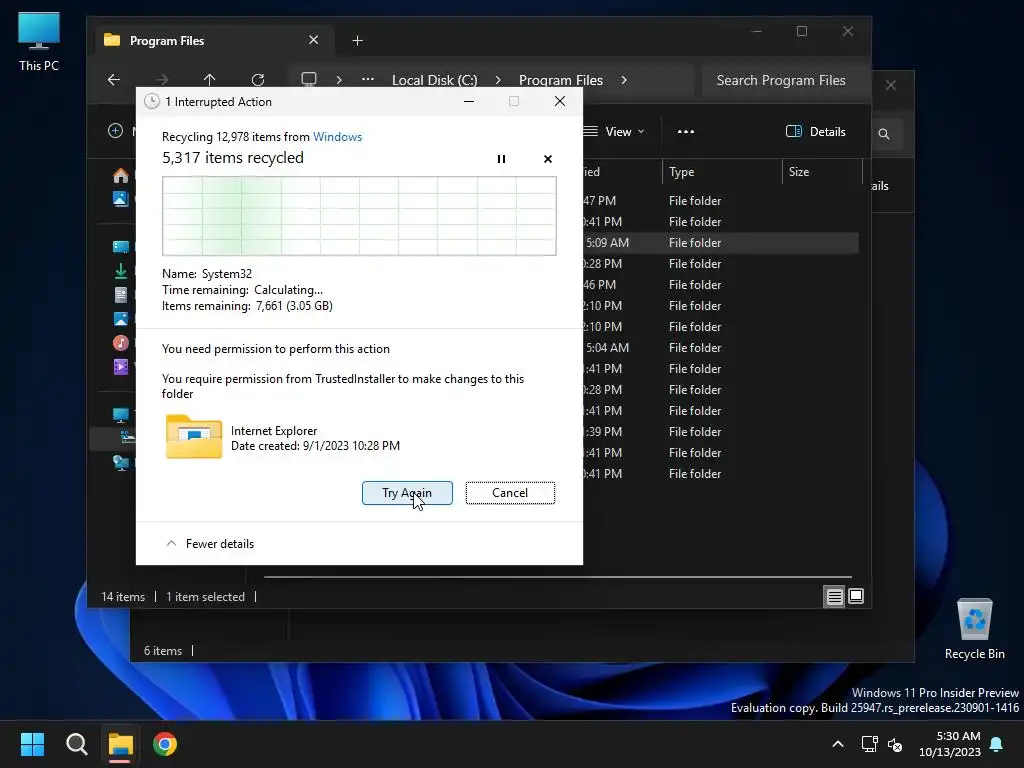This screenshot has height=768, width=1024.
Task: Expand chevron after Program Files breadcrumb
Action: click(624, 80)
